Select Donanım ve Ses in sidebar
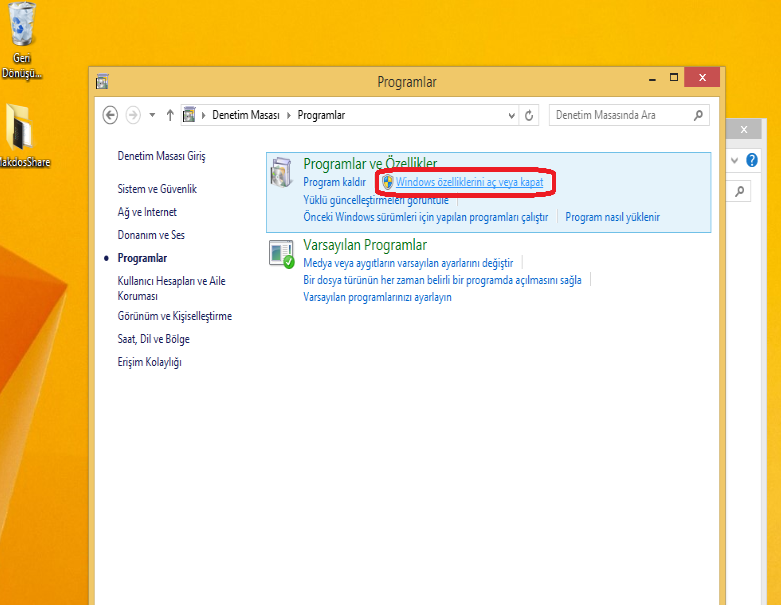Viewport: 781px width, 605px height. click(x=151, y=235)
